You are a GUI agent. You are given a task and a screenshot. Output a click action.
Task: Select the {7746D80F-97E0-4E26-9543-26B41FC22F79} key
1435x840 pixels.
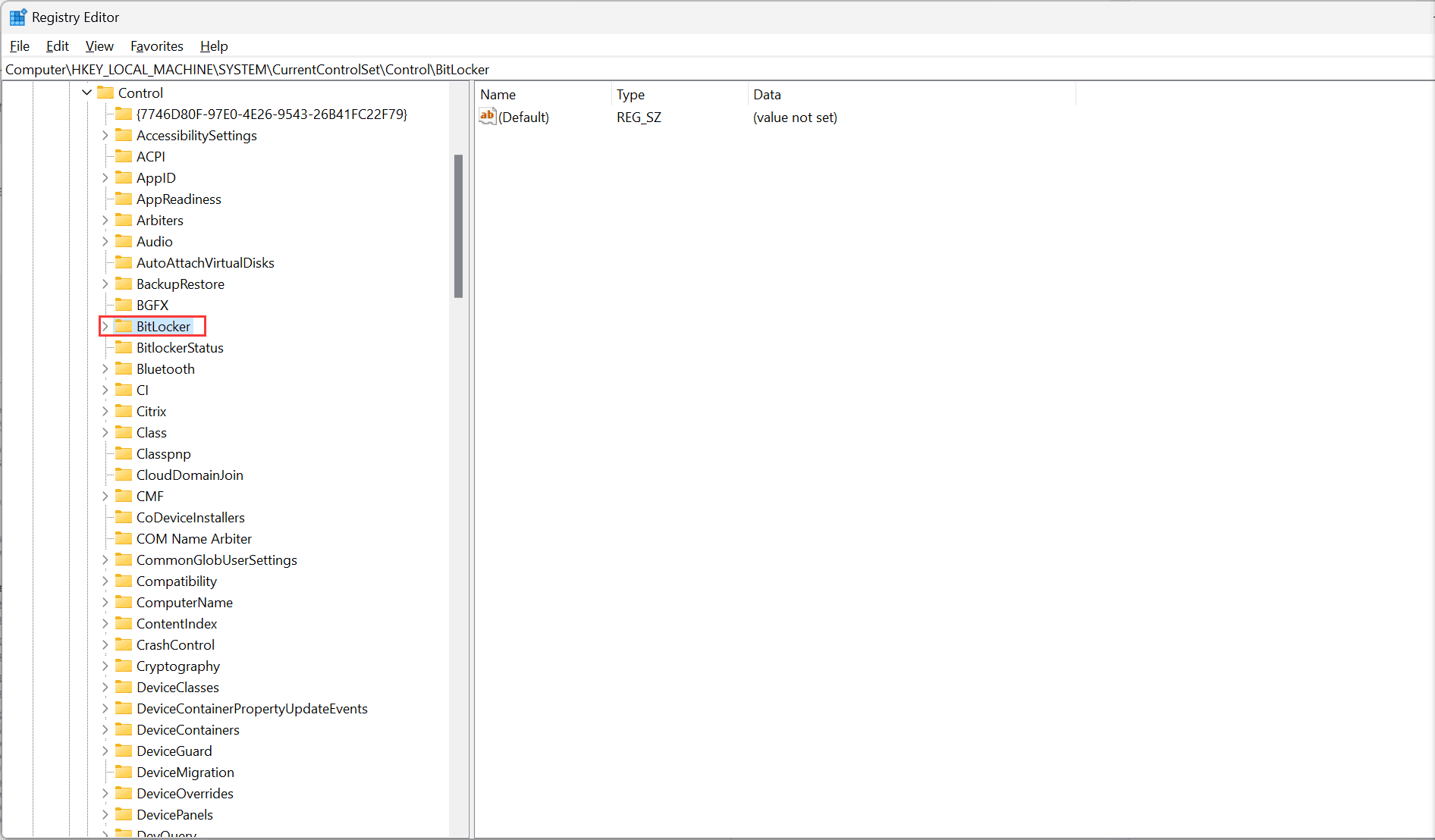pos(272,114)
